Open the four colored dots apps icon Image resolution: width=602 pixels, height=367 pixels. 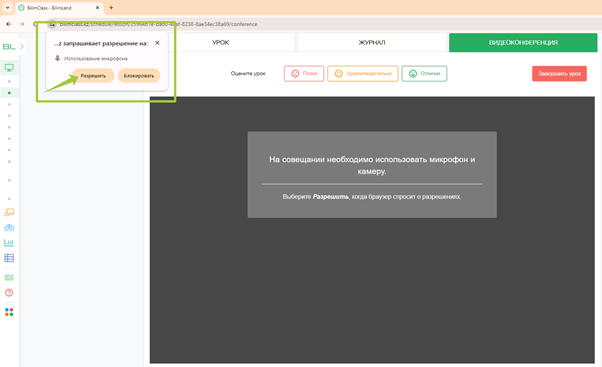(9, 312)
